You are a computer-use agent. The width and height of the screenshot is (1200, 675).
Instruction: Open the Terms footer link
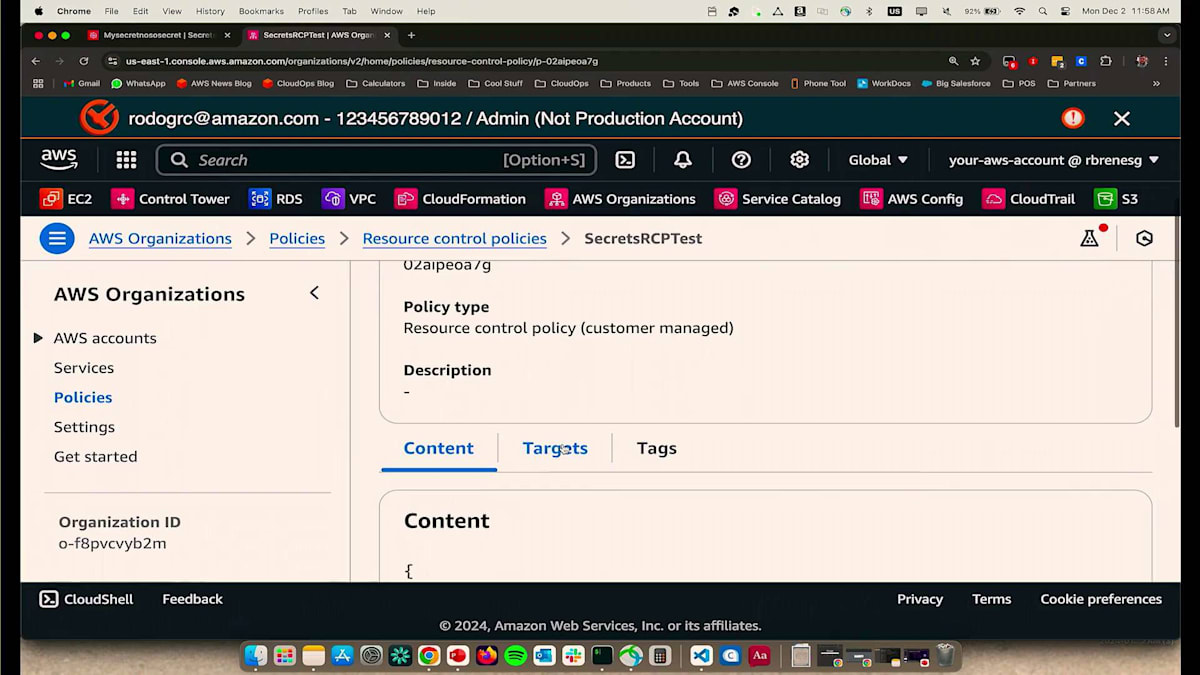point(991,599)
